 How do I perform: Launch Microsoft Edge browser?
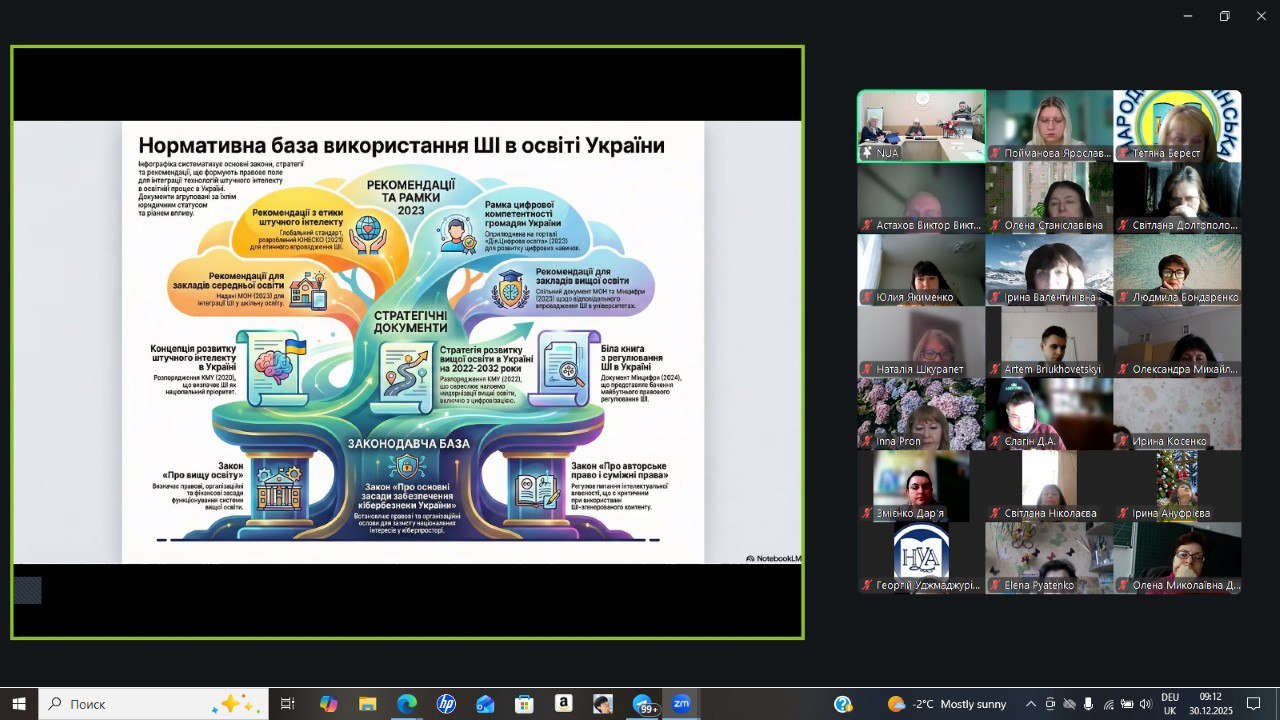click(x=406, y=704)
